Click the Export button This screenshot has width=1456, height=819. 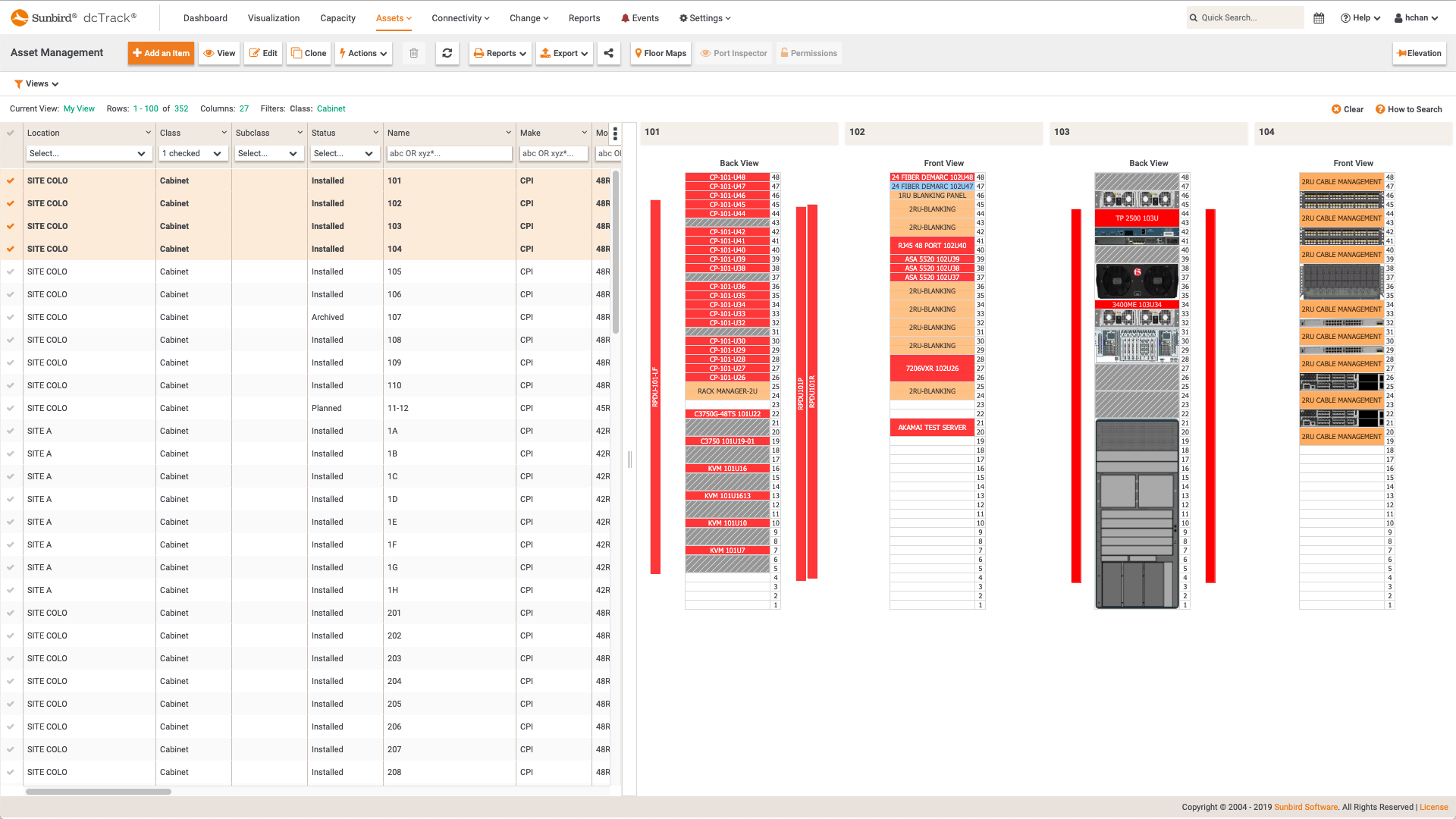click(x=562, y=53)
